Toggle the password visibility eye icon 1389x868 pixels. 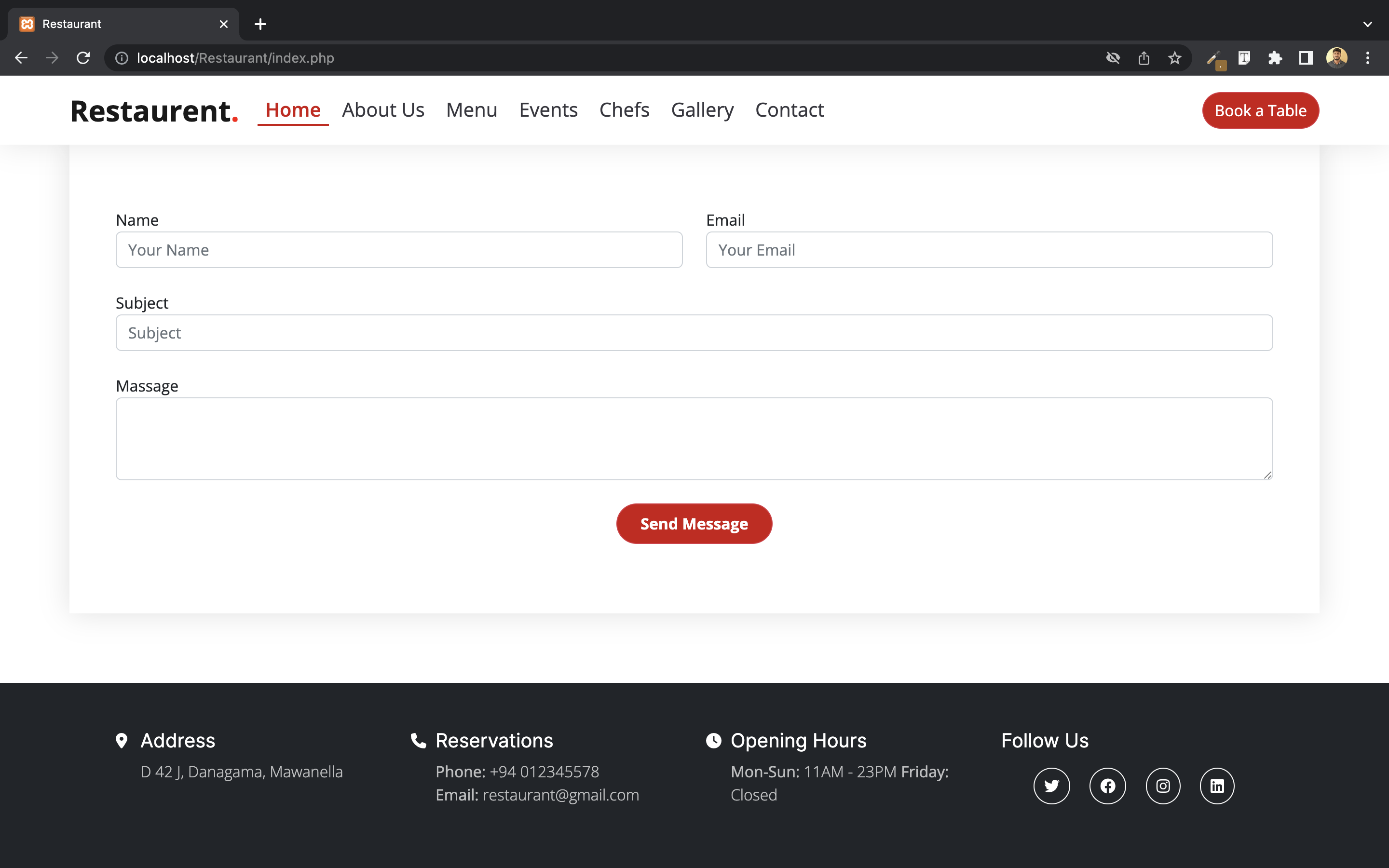(1113, 57)
